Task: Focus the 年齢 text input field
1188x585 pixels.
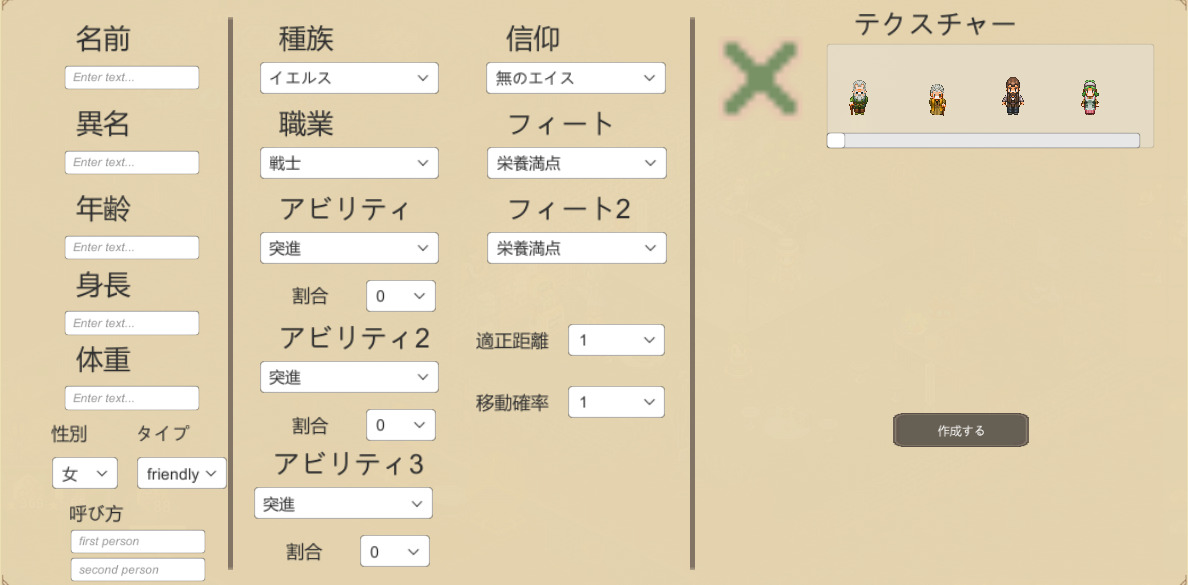Action: click(132, 247)
